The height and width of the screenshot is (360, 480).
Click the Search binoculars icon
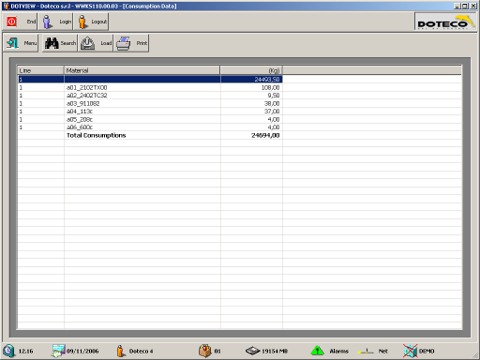51,43
